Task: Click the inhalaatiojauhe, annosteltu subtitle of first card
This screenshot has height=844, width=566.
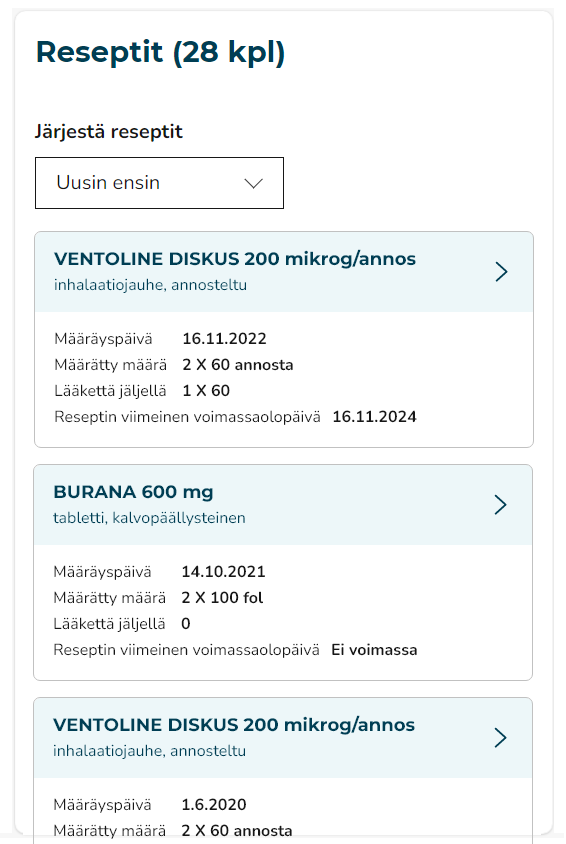Action: click(151, 285)
